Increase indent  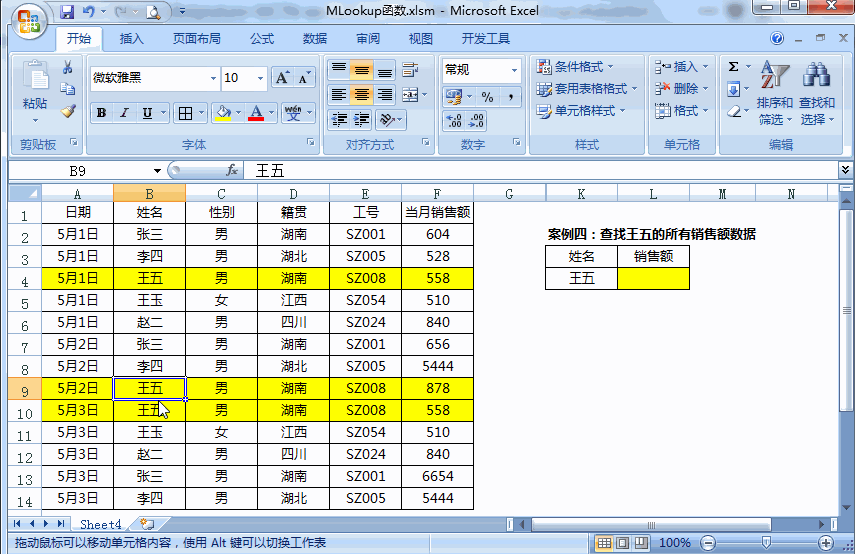[362, 119]
